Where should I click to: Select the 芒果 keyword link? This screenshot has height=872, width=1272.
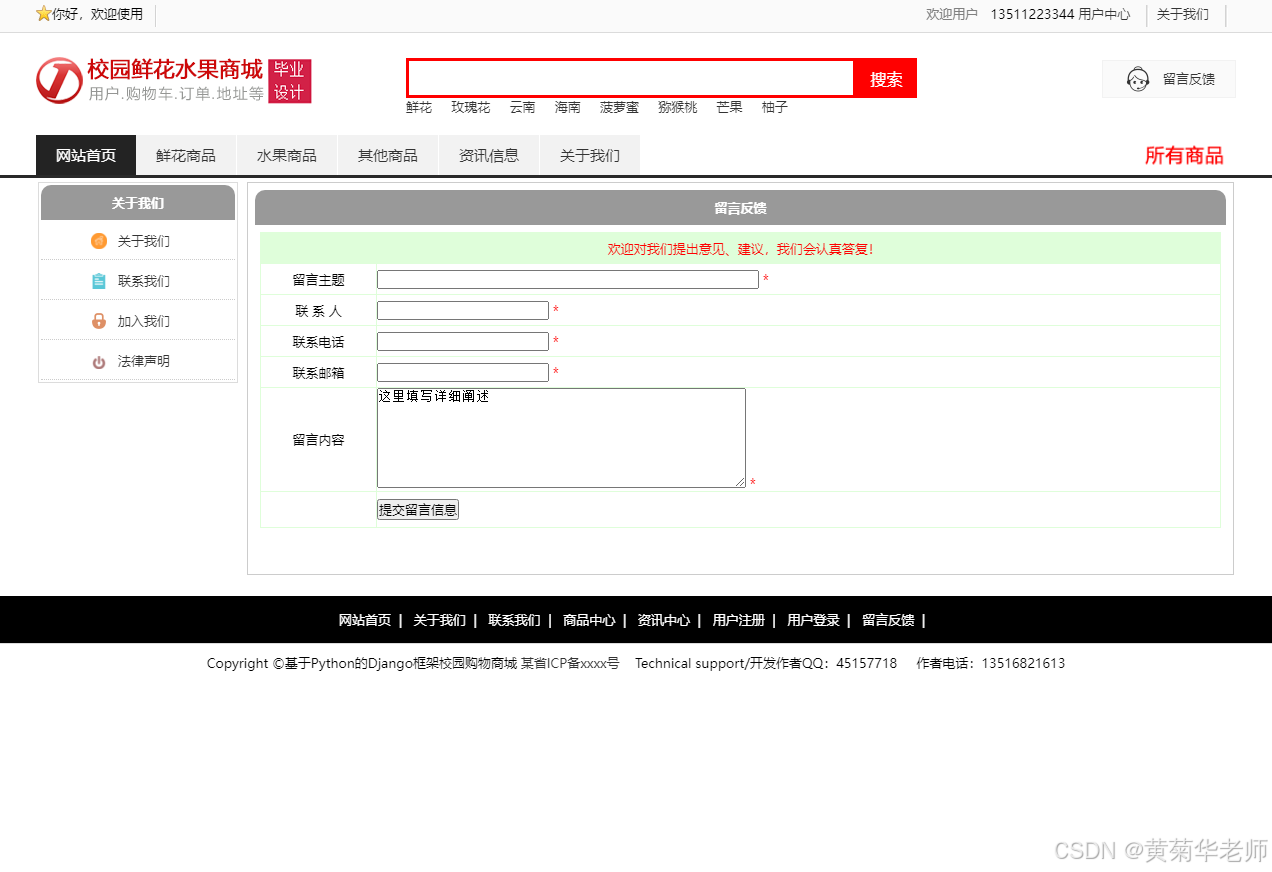pyautogui.click(x=729, y=107)
